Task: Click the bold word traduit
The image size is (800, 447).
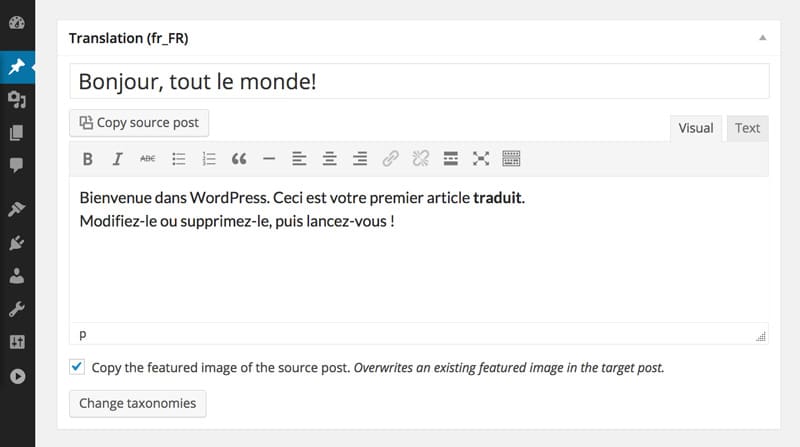Action: pos(497,197)
